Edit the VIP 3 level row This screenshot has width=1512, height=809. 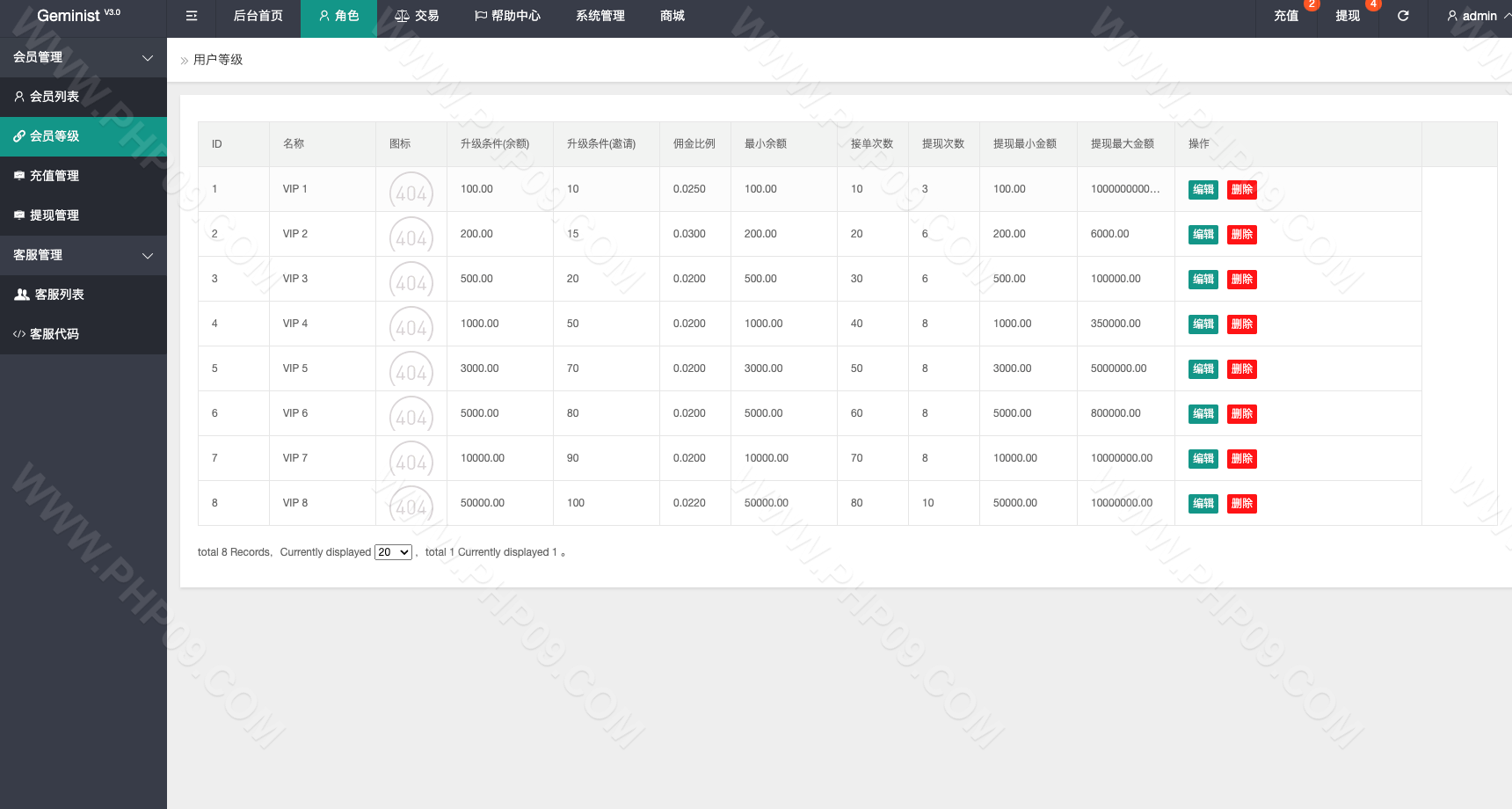(x=1203, y=280)
